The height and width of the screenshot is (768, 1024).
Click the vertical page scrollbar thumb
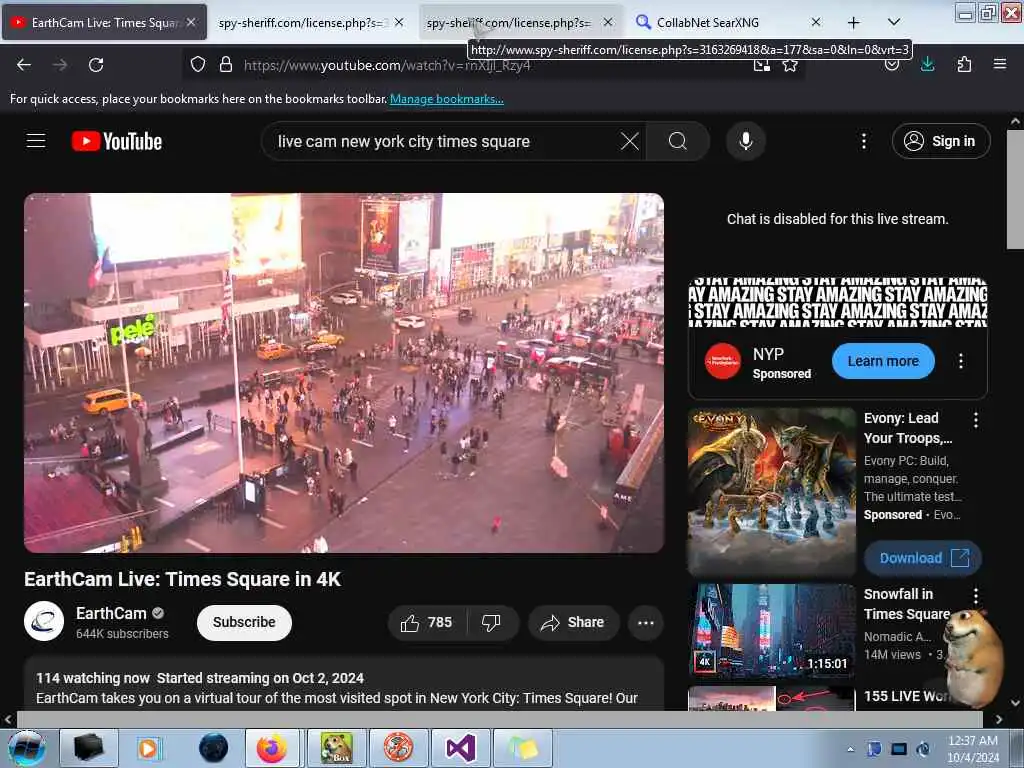[1014, 189]
